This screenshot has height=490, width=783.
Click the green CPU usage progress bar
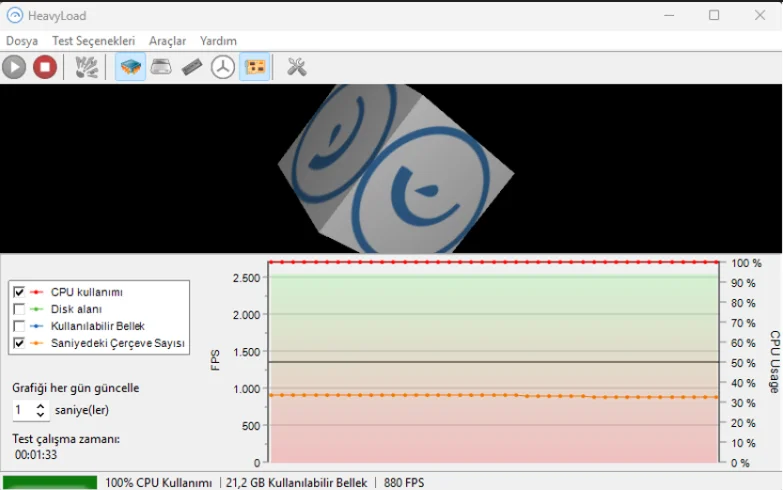(x=50, y=482)
